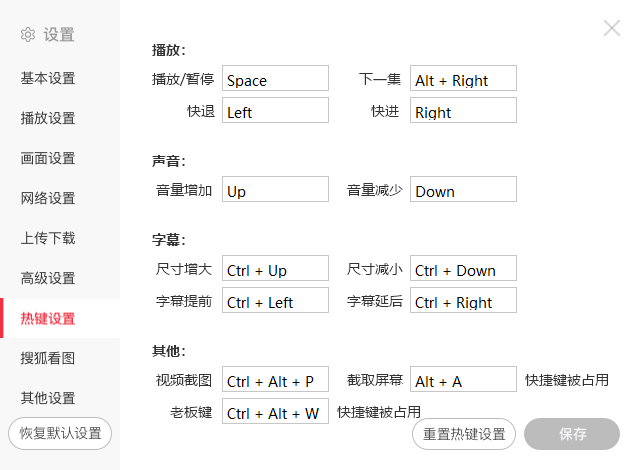Open 高级设置 page
Image resolution: width=640 pixels, height=470 pixels.
coord(48,279)
